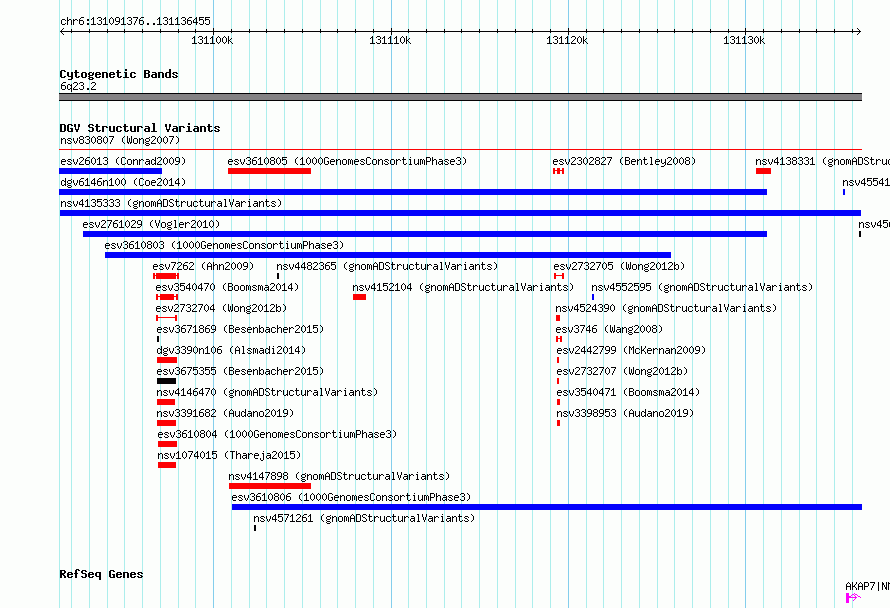Click the black bar under esv3675355

click(167, 381)
